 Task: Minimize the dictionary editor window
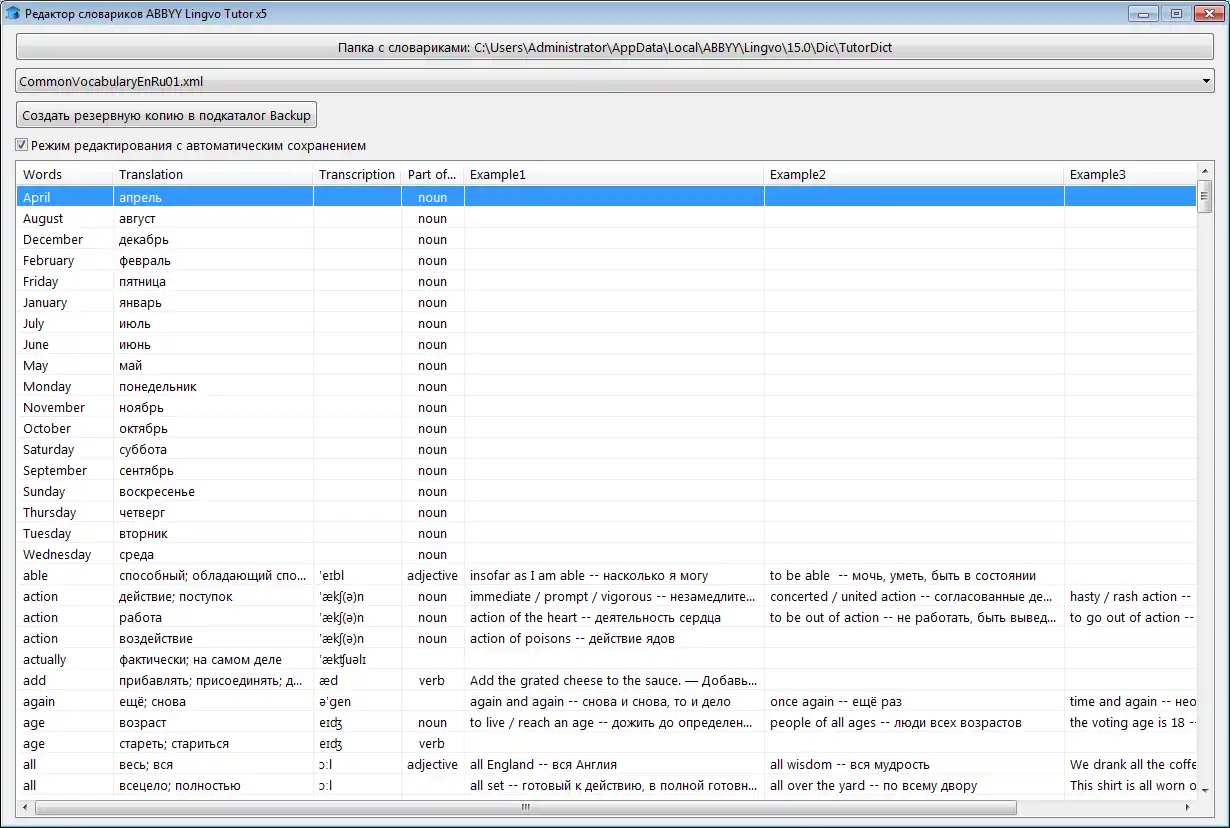click(x=1144, y=14)
